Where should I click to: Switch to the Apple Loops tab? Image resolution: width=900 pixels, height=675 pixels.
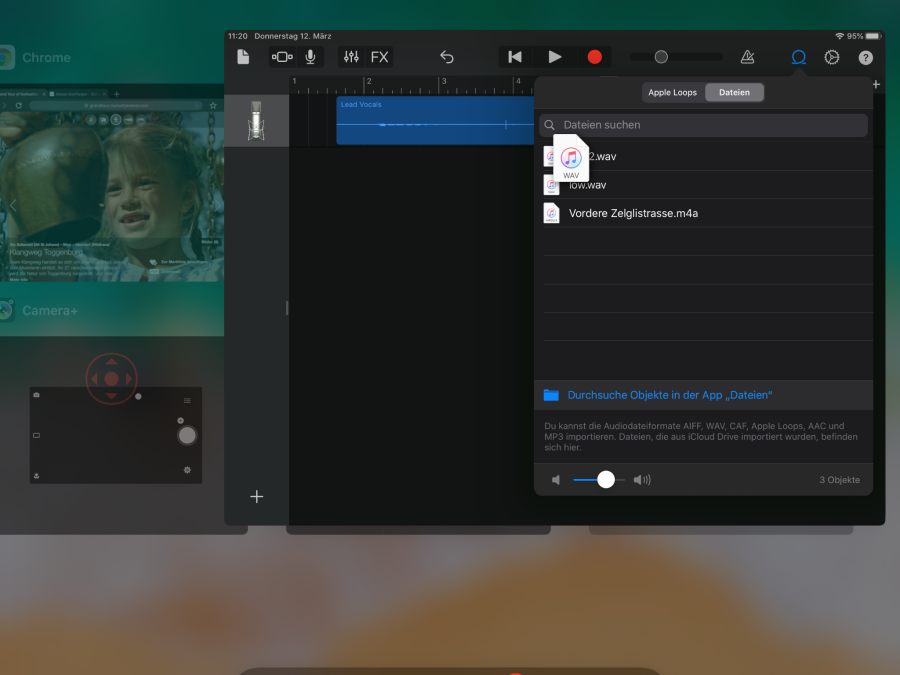coord(672,92)
